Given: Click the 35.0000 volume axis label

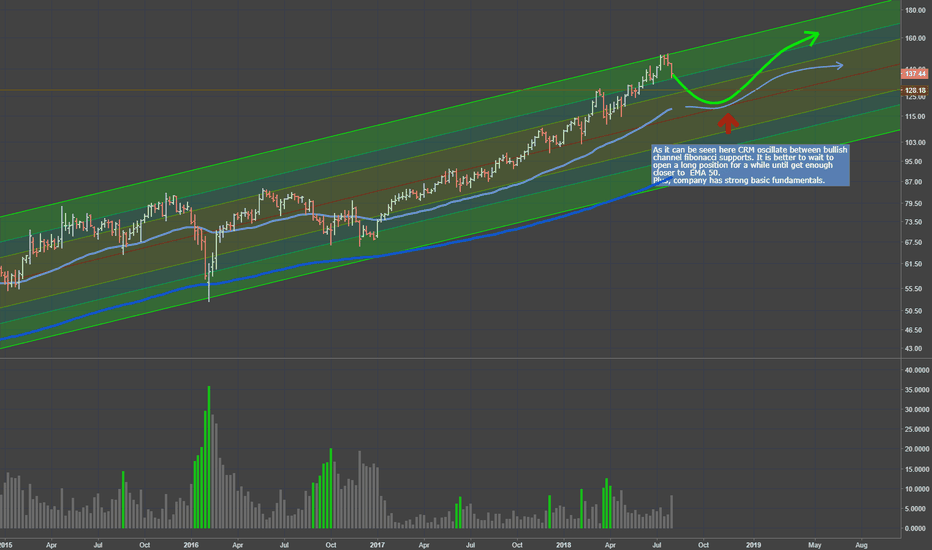Looking at the screenshot, I should 917,389.
